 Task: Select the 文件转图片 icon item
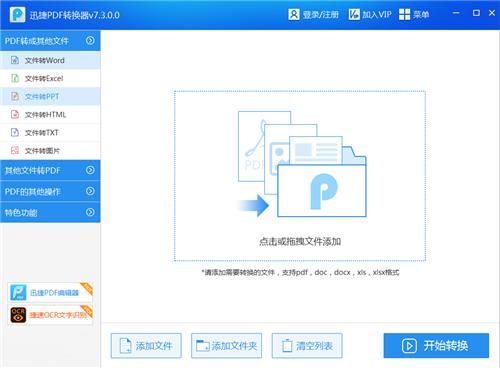[15, 150]
